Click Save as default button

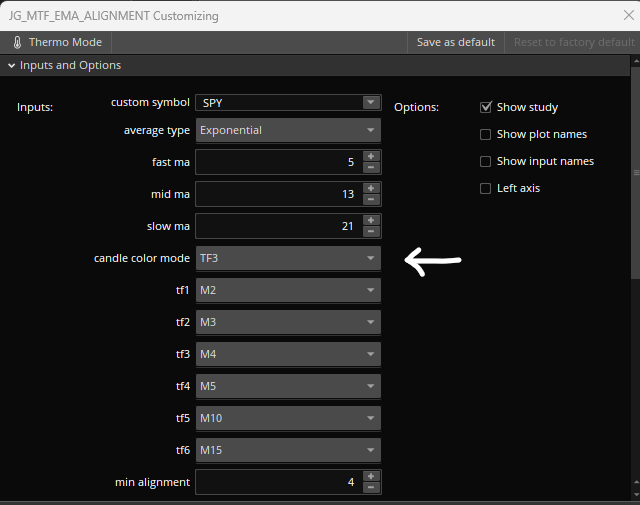pos(455,42)
